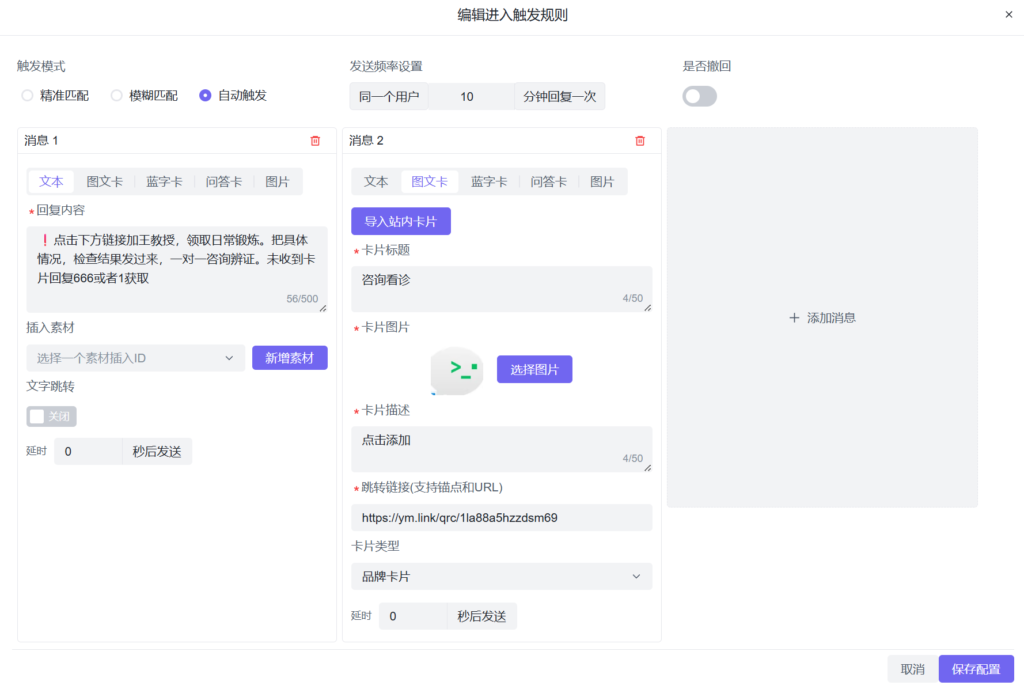
Task: Click the plus icon 添加消息
Action: pyautogui.click(x=795, y=318)
